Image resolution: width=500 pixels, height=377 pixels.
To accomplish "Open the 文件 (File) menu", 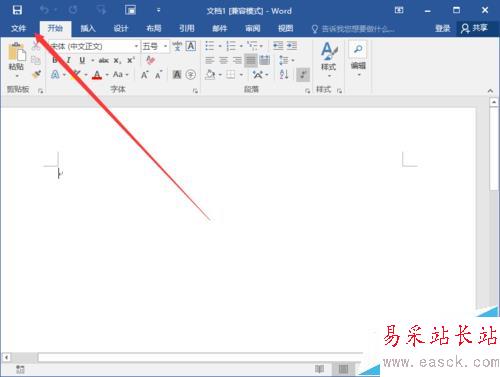I will pyautogui.click(x=18, y=28).
